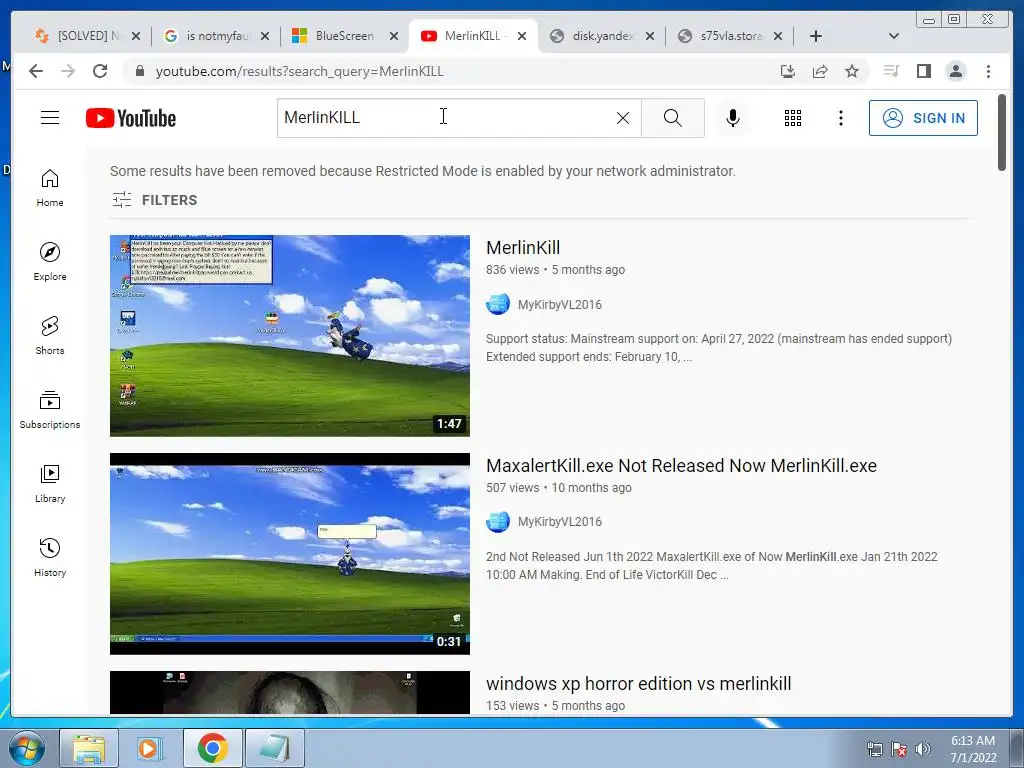Go to Home in the sidebar
The width and height of the screenshot is (1024, 768).
click(50, 188)
